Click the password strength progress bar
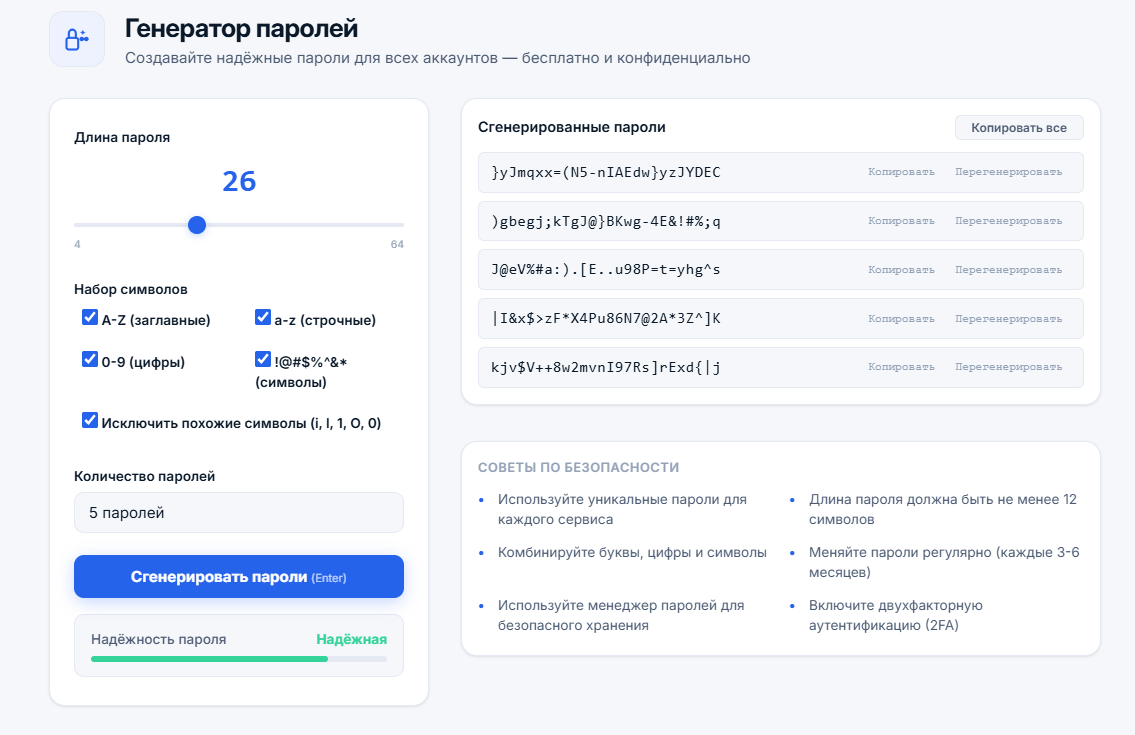1135x735 pixels. tap(239, 659)
